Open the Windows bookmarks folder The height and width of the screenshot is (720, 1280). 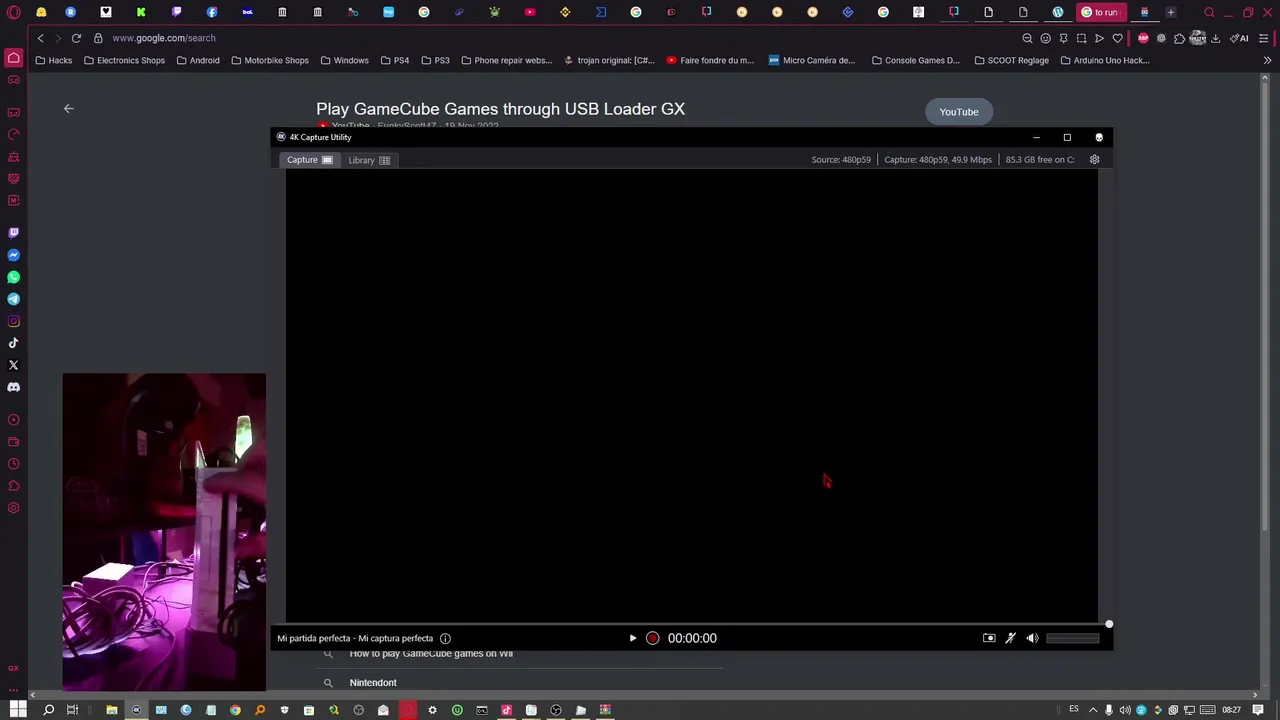[344, 60]
